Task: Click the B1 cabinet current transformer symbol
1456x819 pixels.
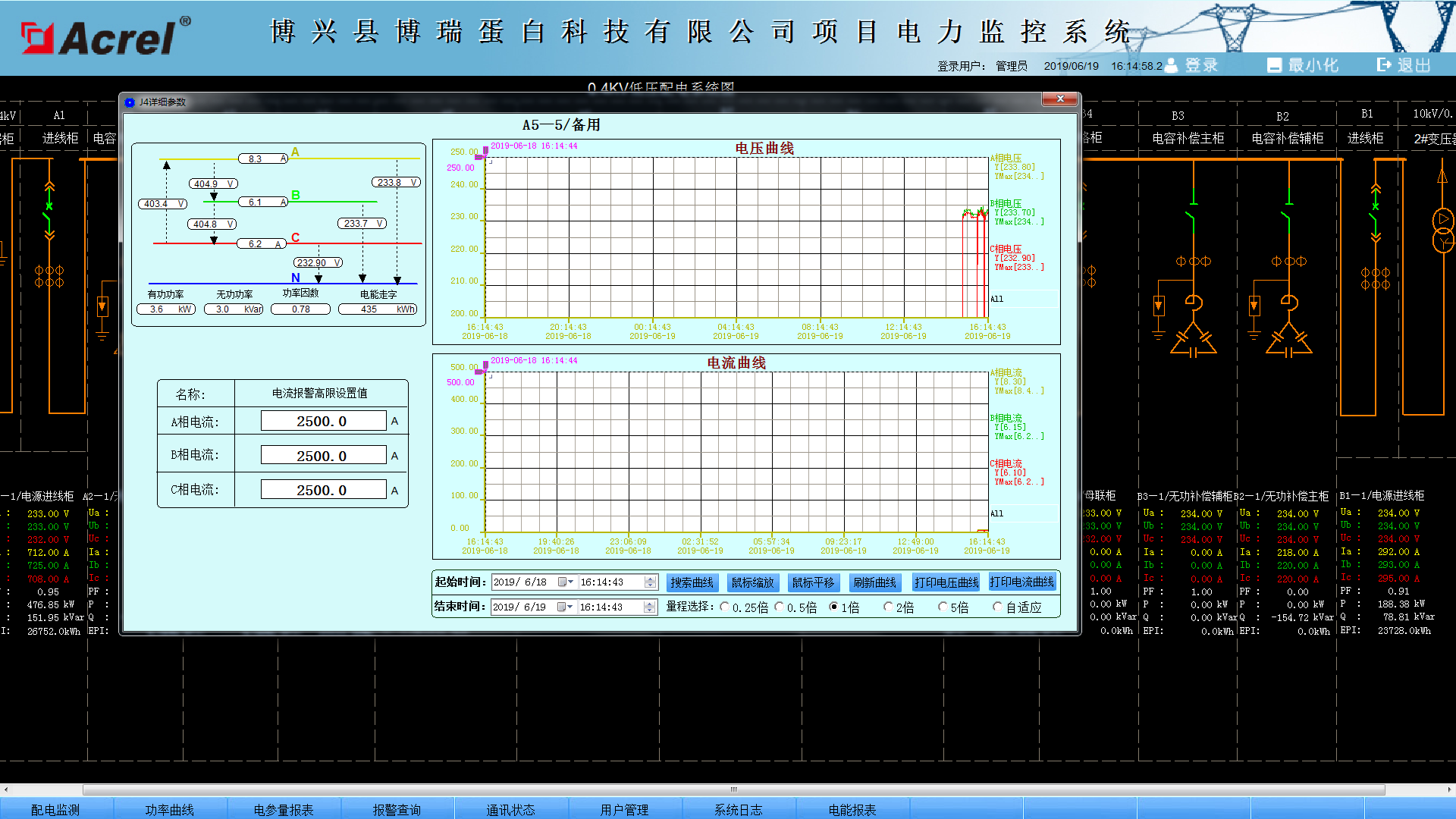Action: 1376,278
